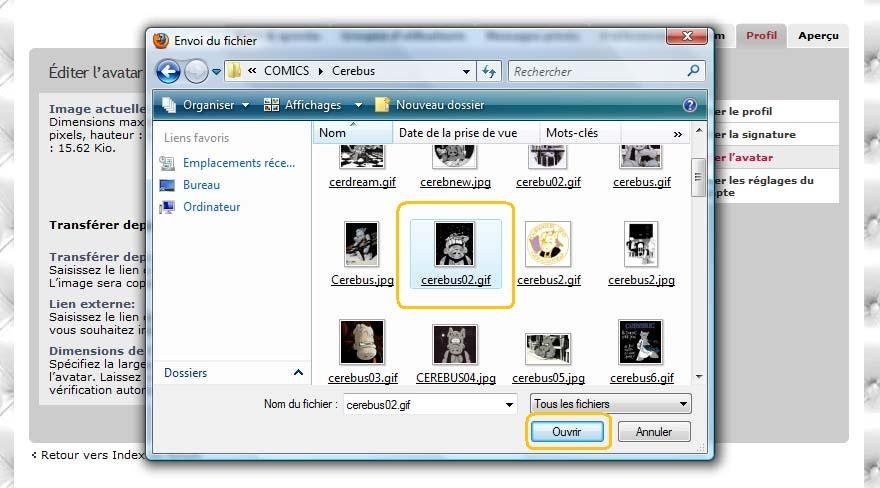Sort by the Nom column header
The height and width of the screenshot is (488, 880).
[334, 133]
